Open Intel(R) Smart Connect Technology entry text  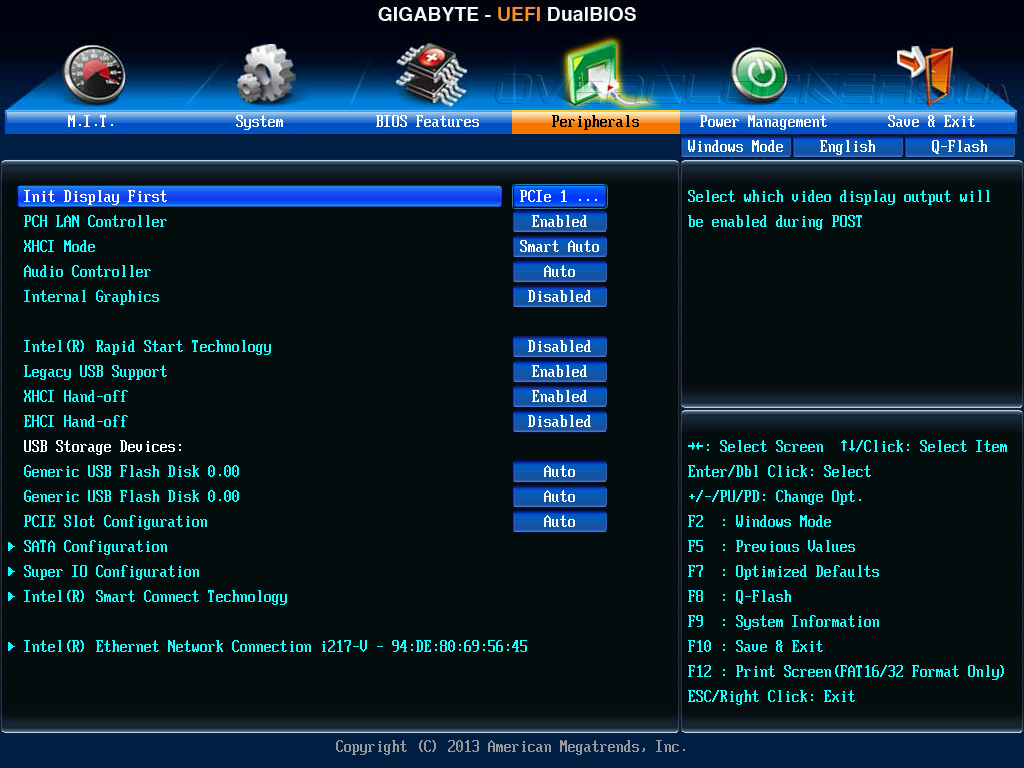[x=155, y=596]
